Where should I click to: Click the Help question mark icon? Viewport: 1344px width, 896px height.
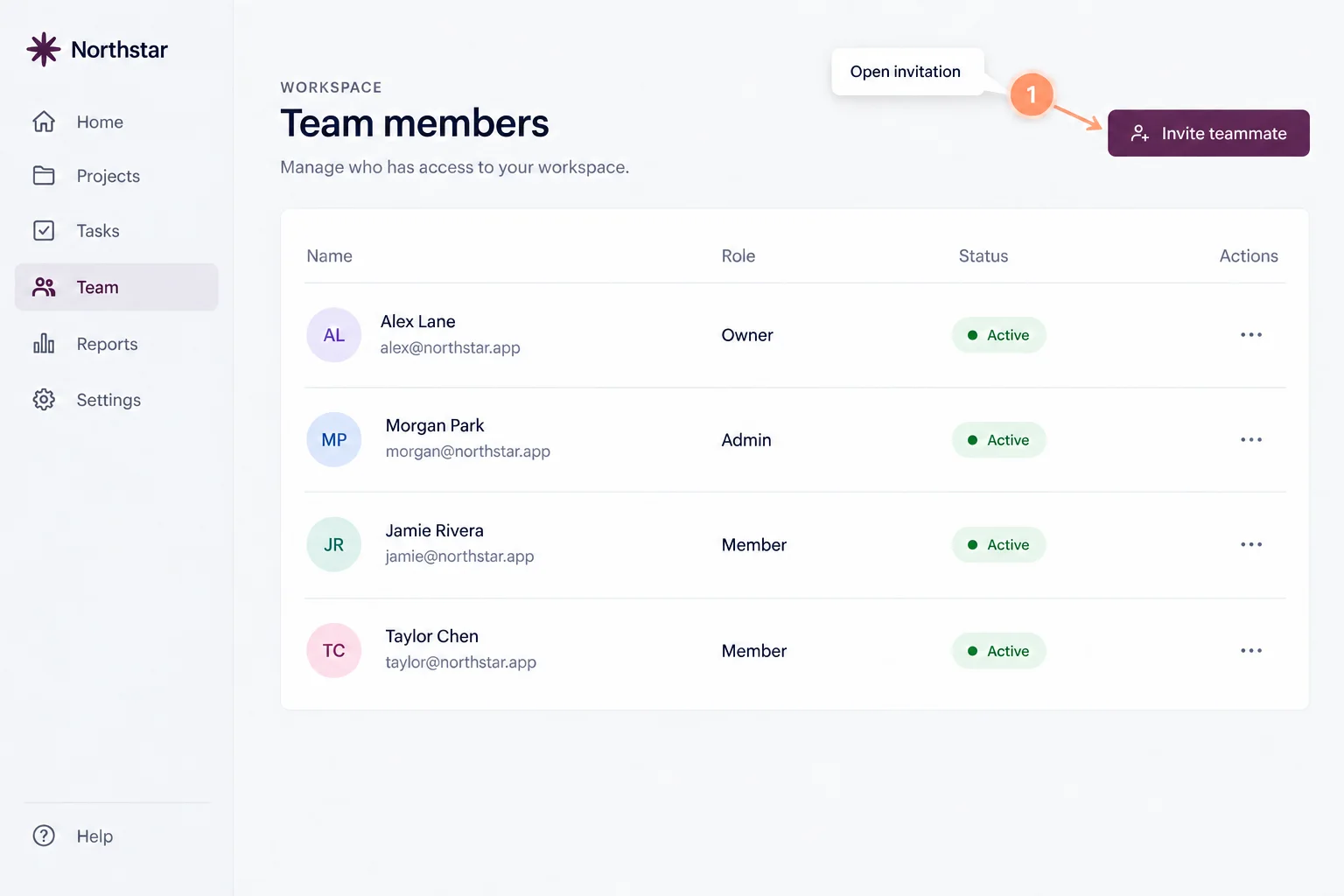pyautogui.click(x=44, y=836)
